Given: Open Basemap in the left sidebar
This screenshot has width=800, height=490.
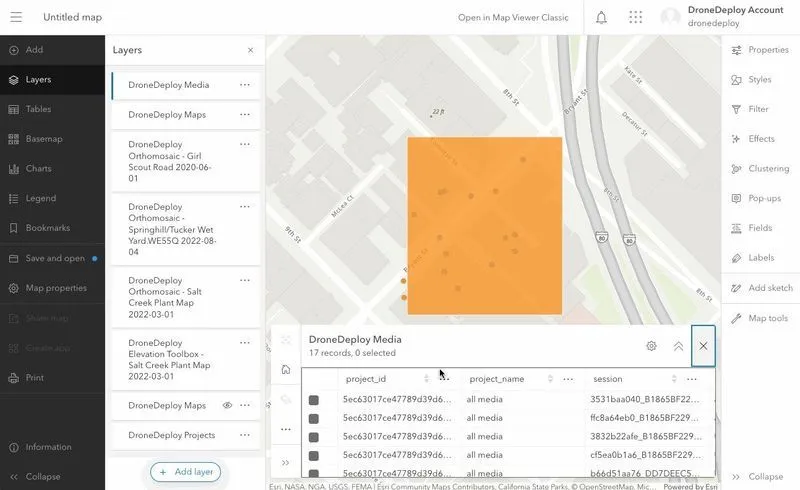Looking at the screenshot, I should [35, 139].
